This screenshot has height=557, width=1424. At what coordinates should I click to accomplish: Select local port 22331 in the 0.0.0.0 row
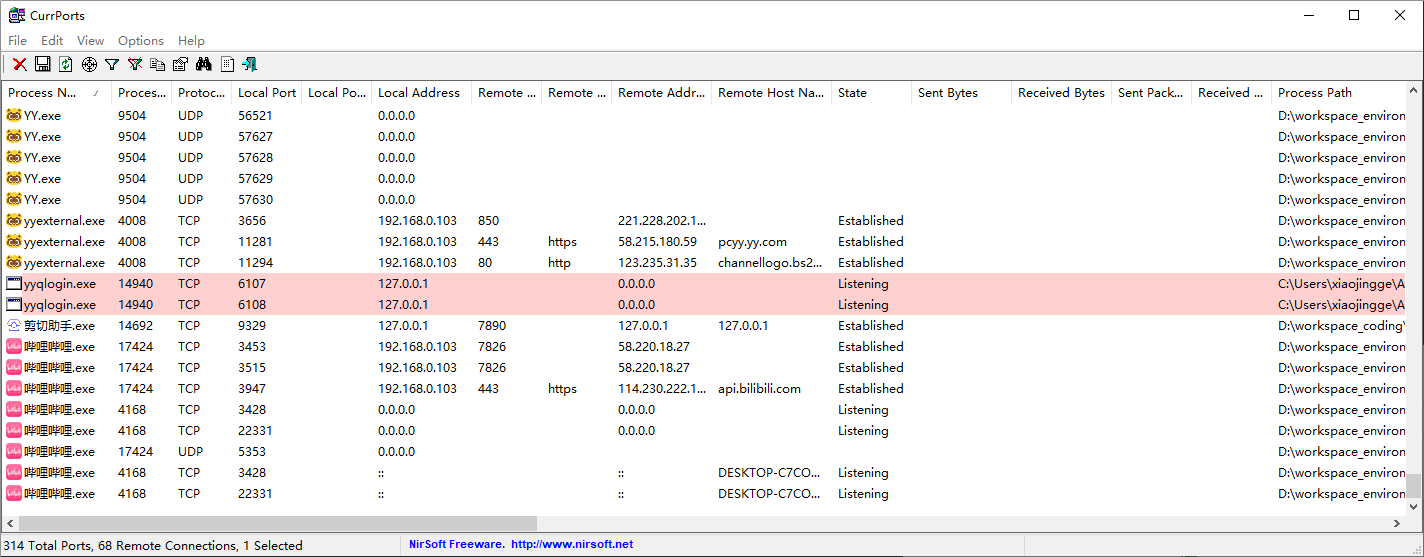[x=255, y=430]
